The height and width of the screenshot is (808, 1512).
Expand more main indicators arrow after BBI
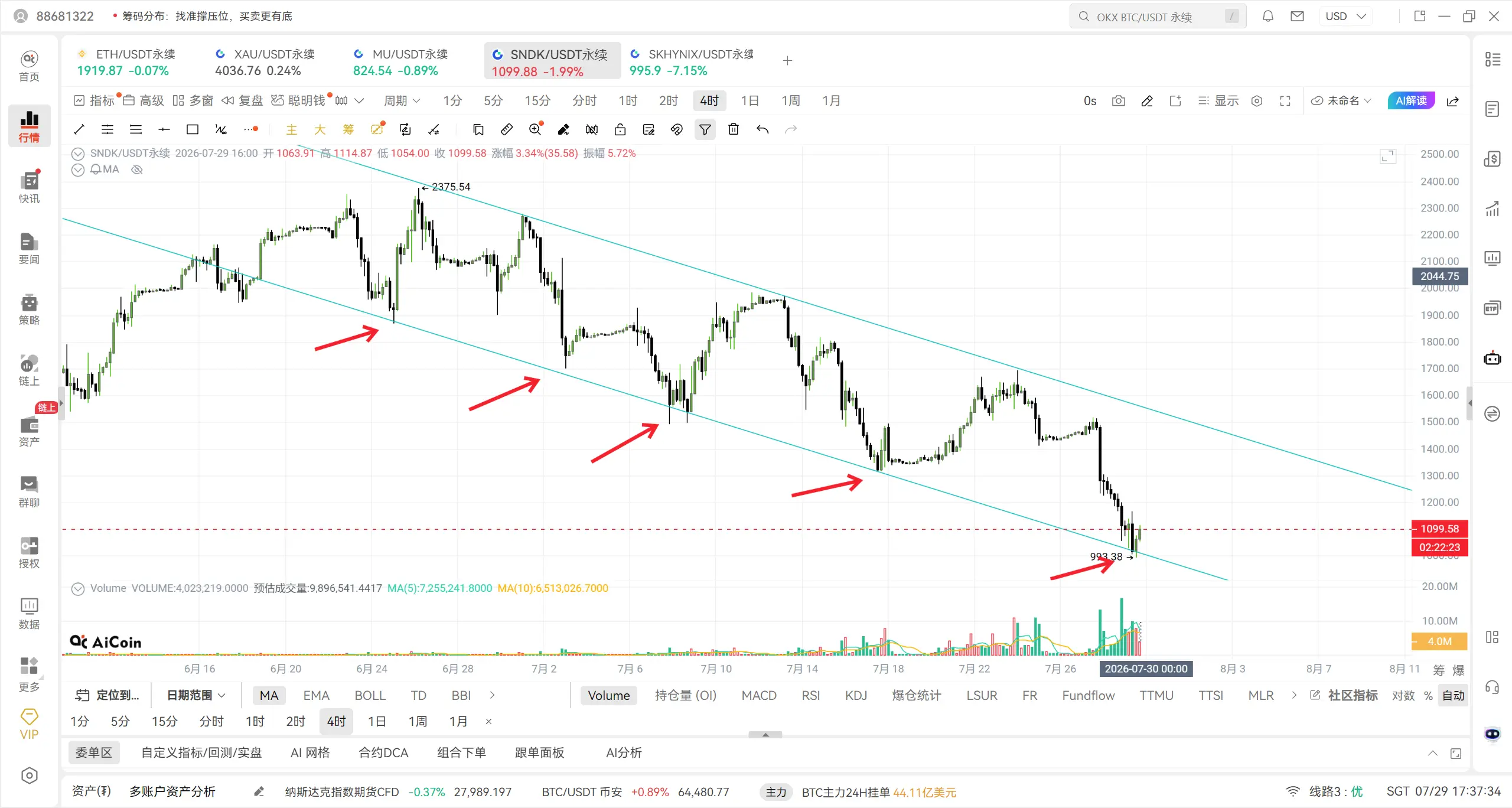[492, 695]
